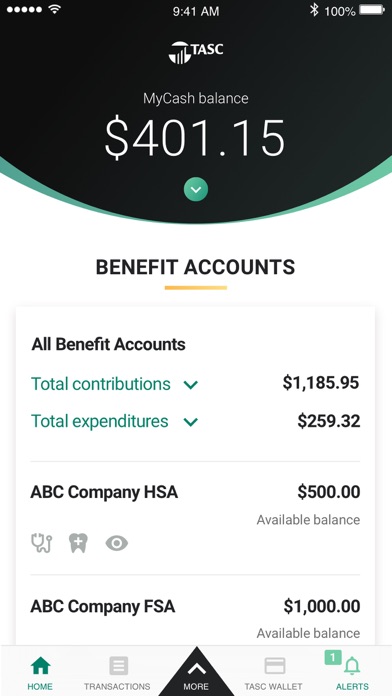Open the Transactions list icon
The width and height of the screenshot is (392, 696).
click(x=119, y=665)
